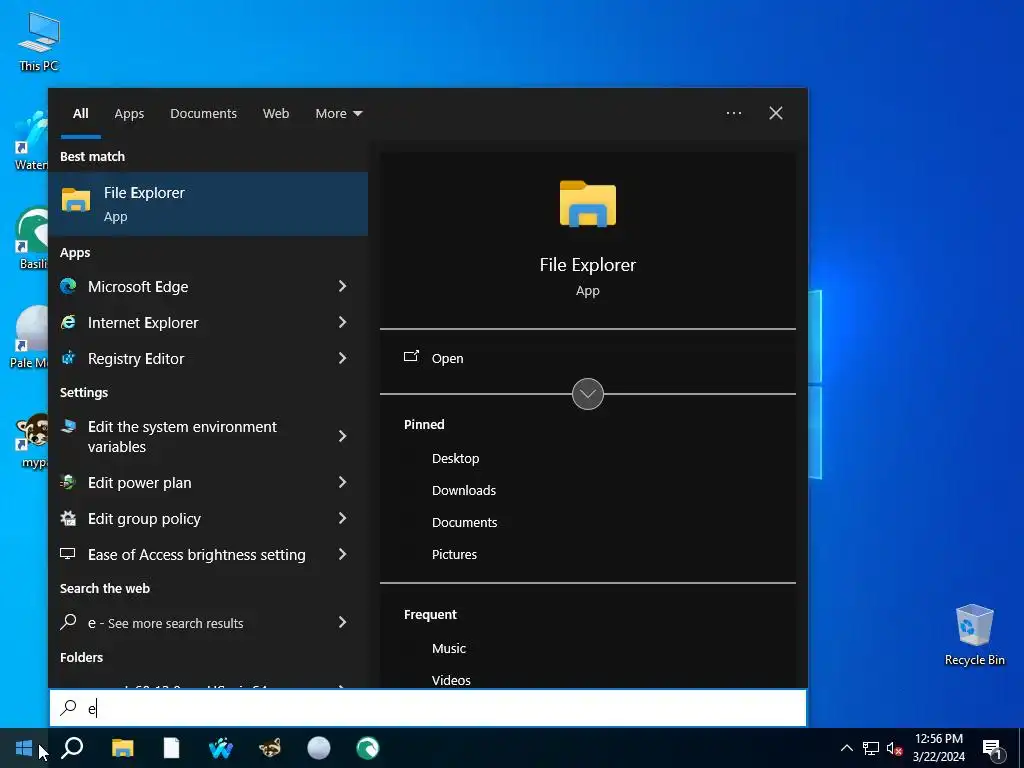Open frequent Videos folder
1024x768 pixels.
click(451, 680)
